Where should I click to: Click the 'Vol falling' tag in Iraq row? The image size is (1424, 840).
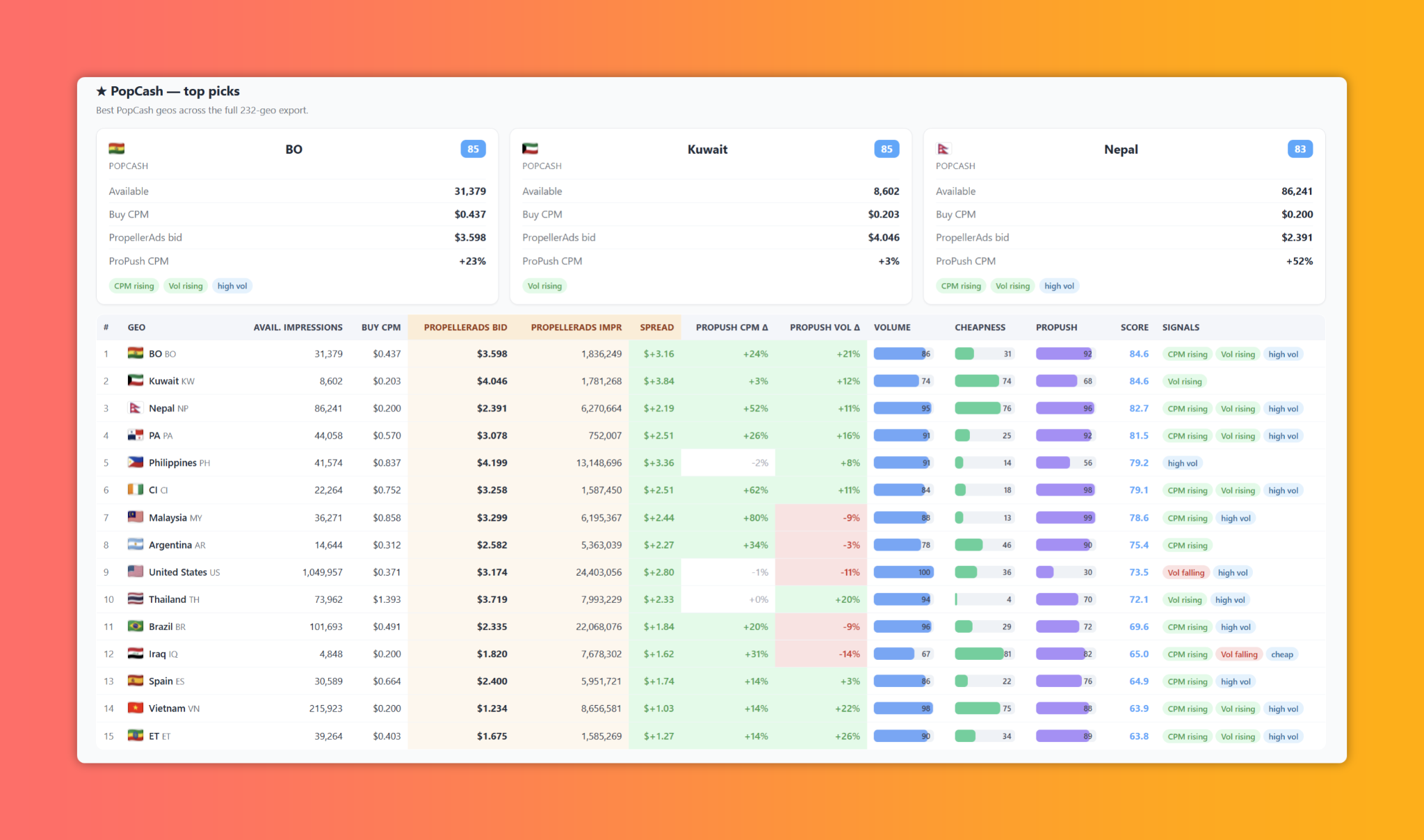(1239, 654)
